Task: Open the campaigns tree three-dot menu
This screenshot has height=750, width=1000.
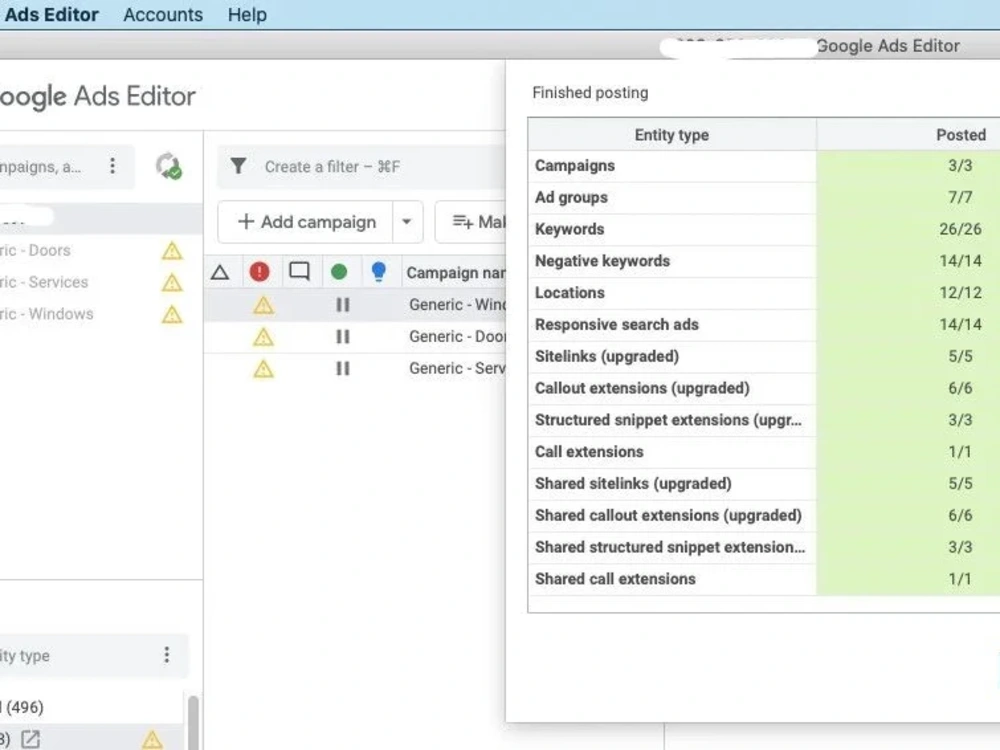Action: (112, 166)
